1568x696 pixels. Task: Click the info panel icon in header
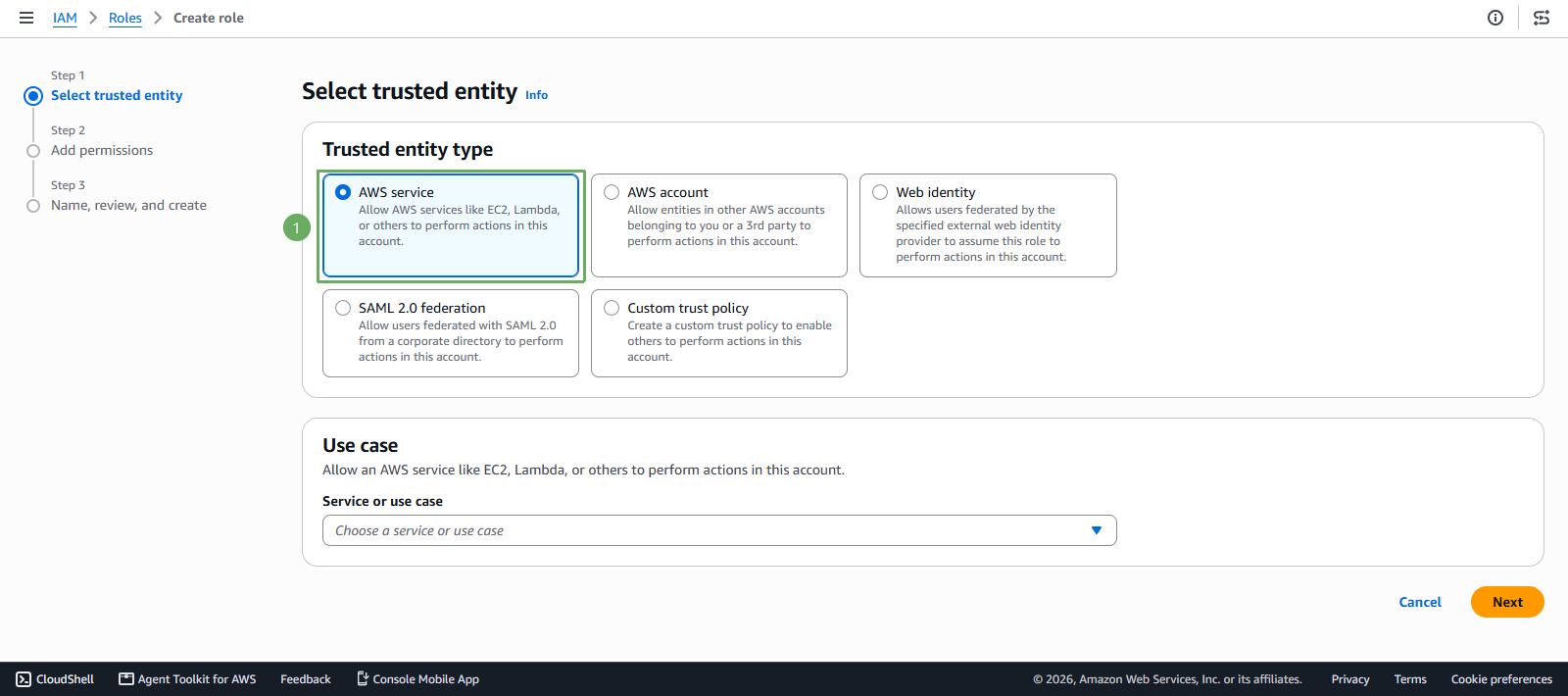pyautogui.click(x=1495, y=18)
